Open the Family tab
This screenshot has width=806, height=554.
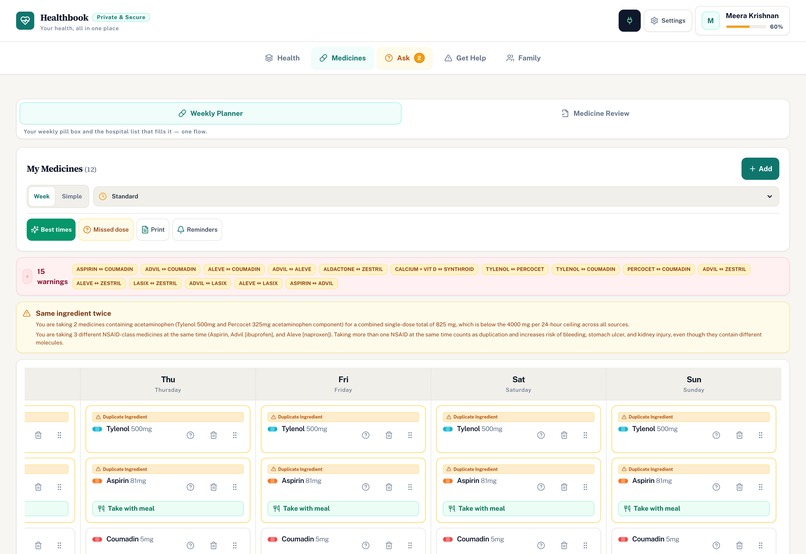pos(523,58)
